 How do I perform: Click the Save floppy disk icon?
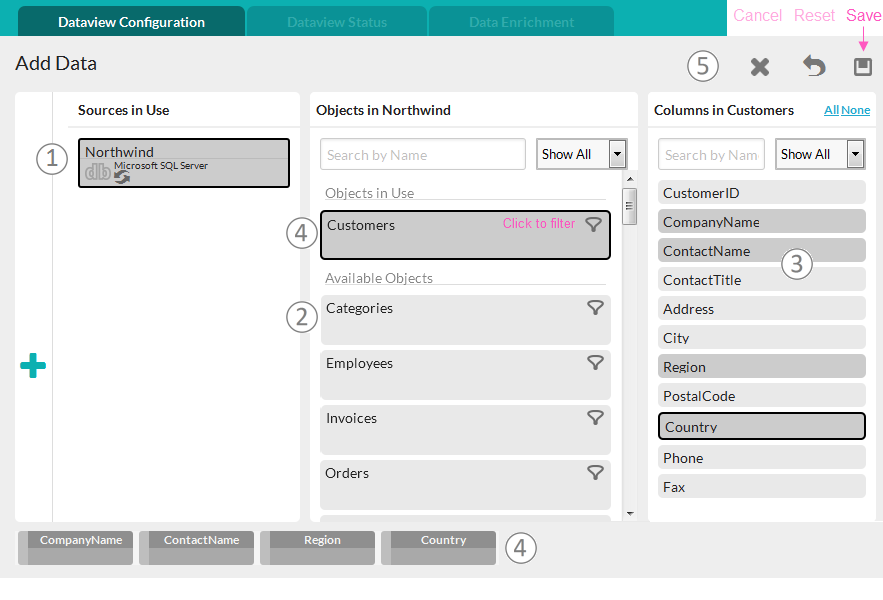coord(863,66)
